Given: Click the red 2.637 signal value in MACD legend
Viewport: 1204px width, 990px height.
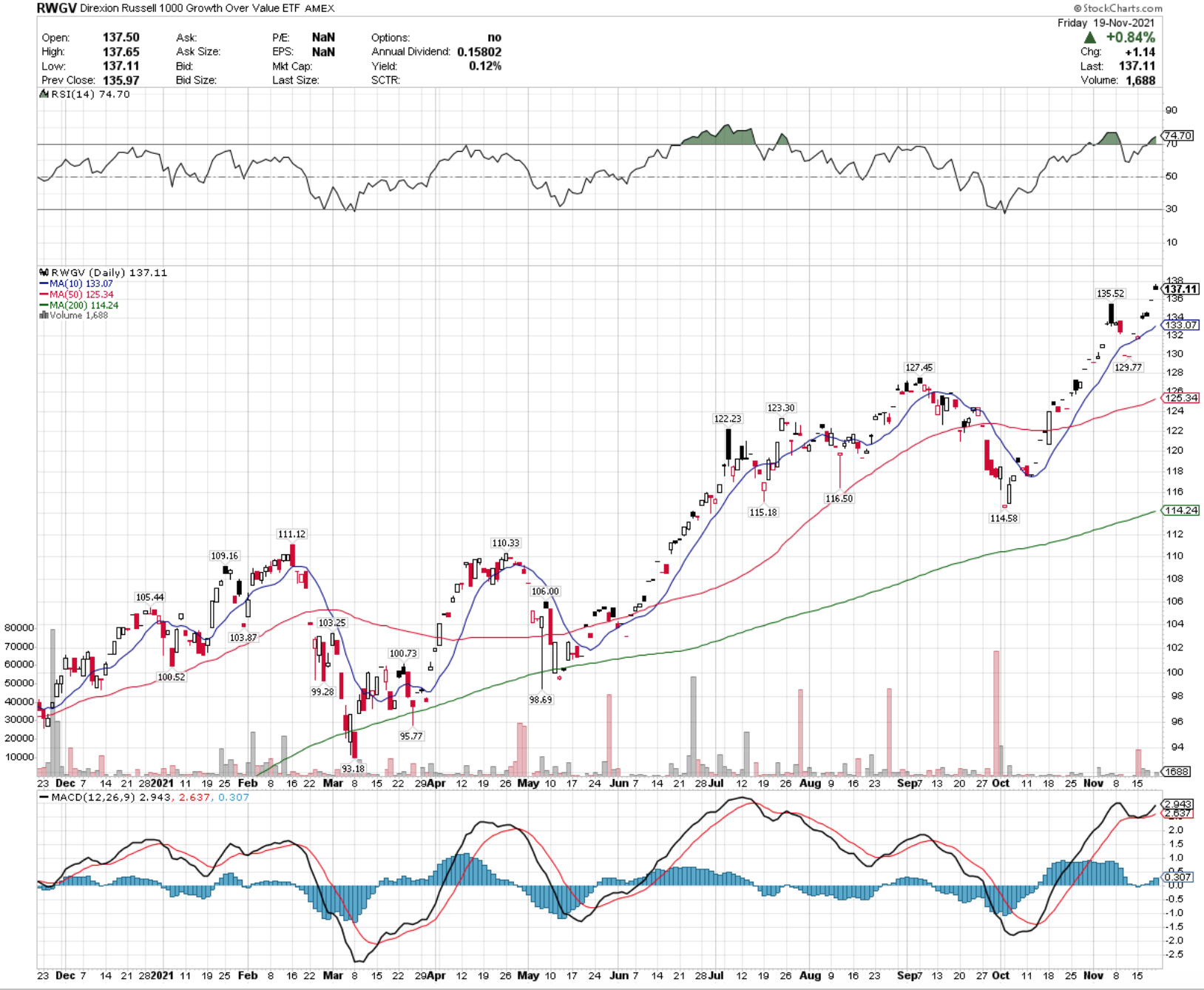Looking at the screenshot, I should pos(195,797).
